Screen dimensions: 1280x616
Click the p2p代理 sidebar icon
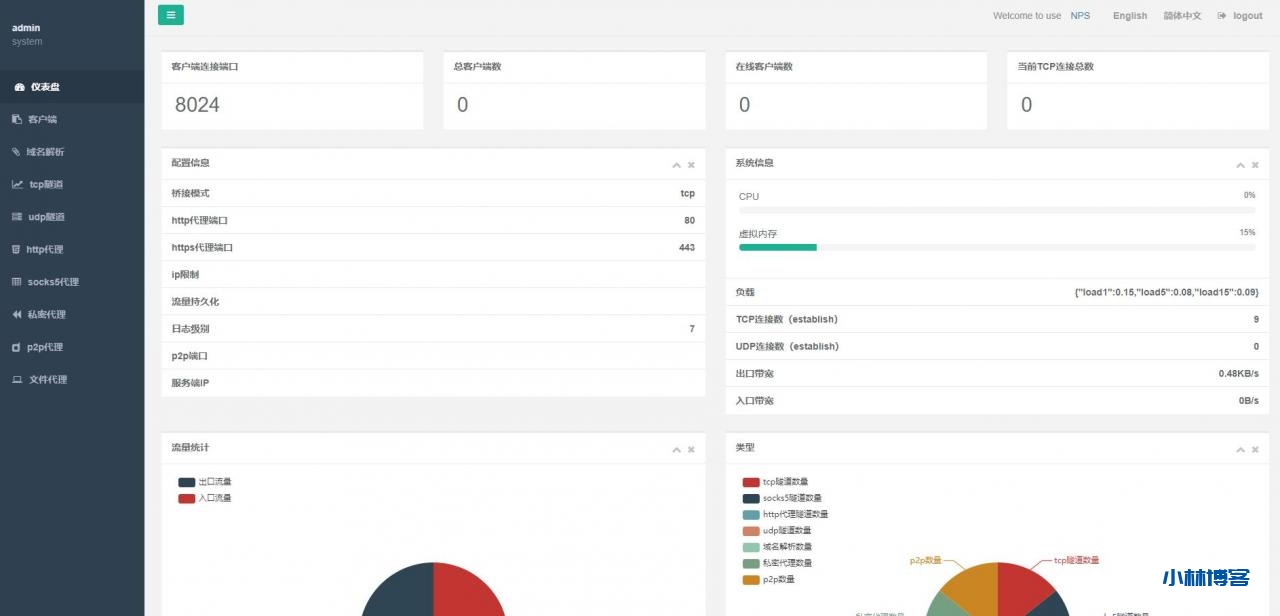17,347
